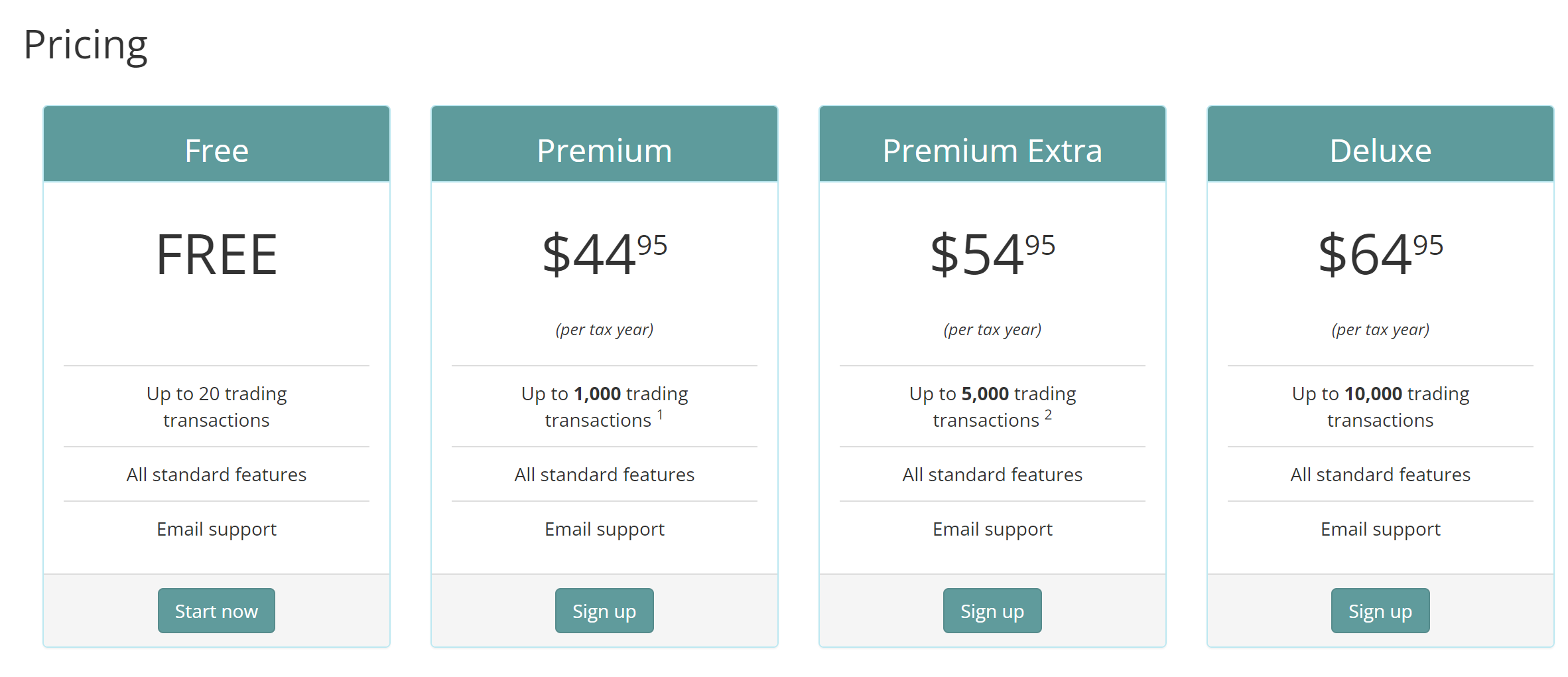Click Sign up under the Premium plan
The image size is (1568, 677).
604,611
